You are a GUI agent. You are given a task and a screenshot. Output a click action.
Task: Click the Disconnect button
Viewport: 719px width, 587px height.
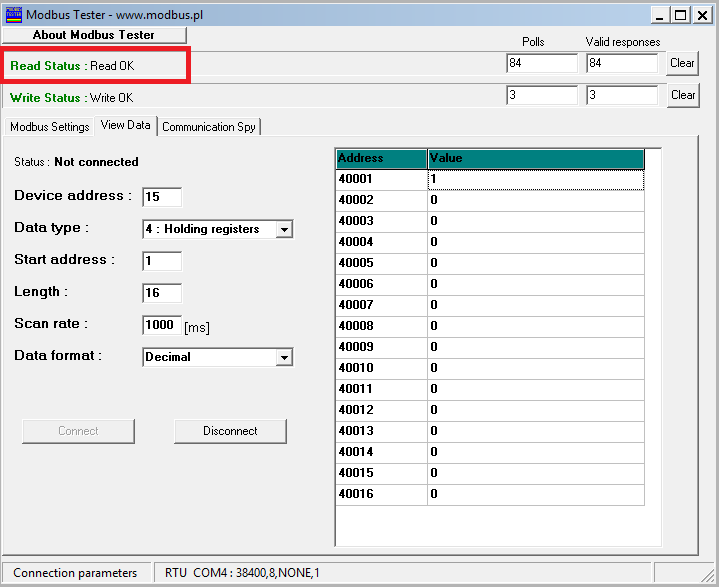[x=230, y=431]
